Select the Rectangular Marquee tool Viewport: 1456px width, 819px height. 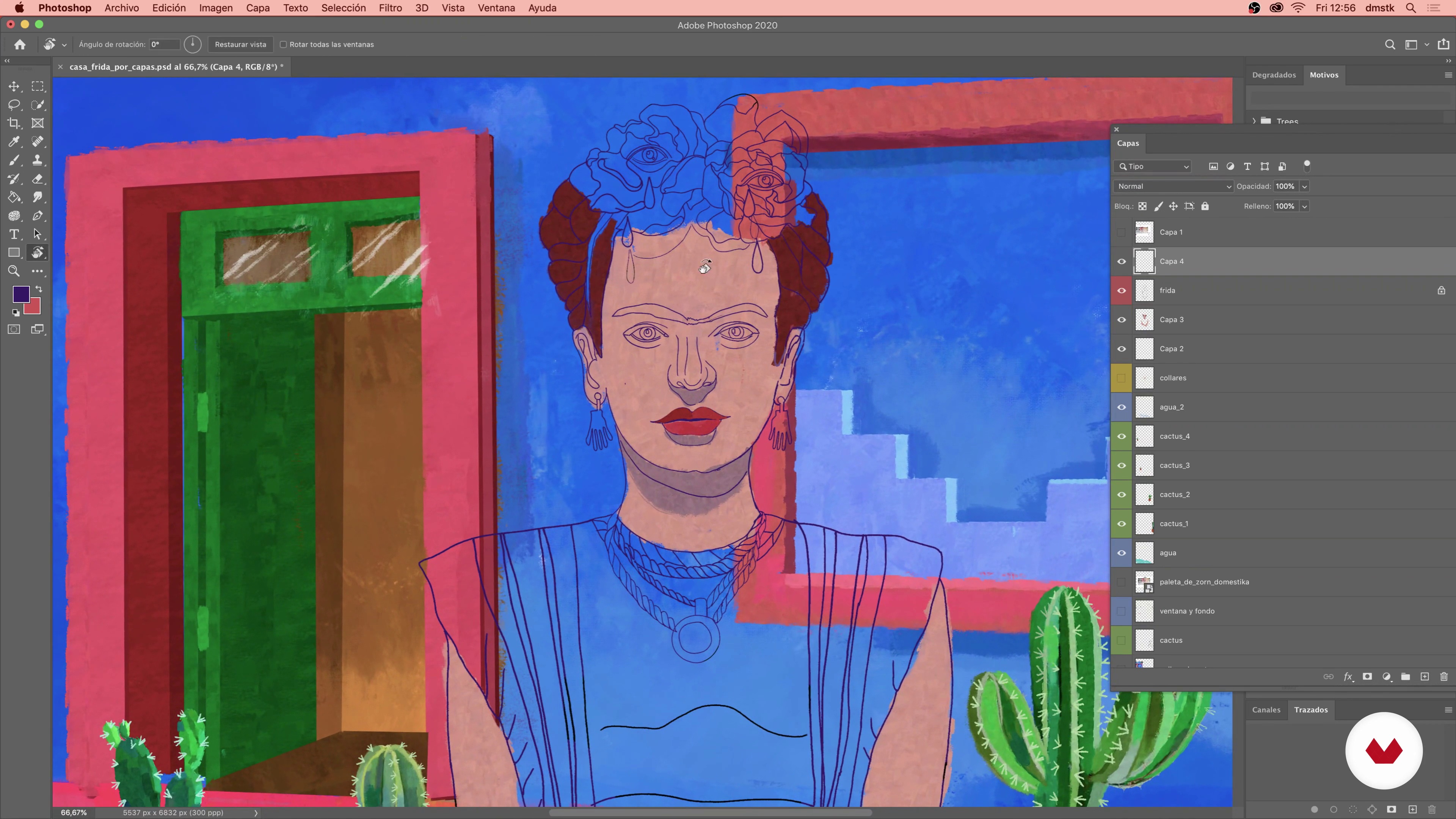[37, 86]
